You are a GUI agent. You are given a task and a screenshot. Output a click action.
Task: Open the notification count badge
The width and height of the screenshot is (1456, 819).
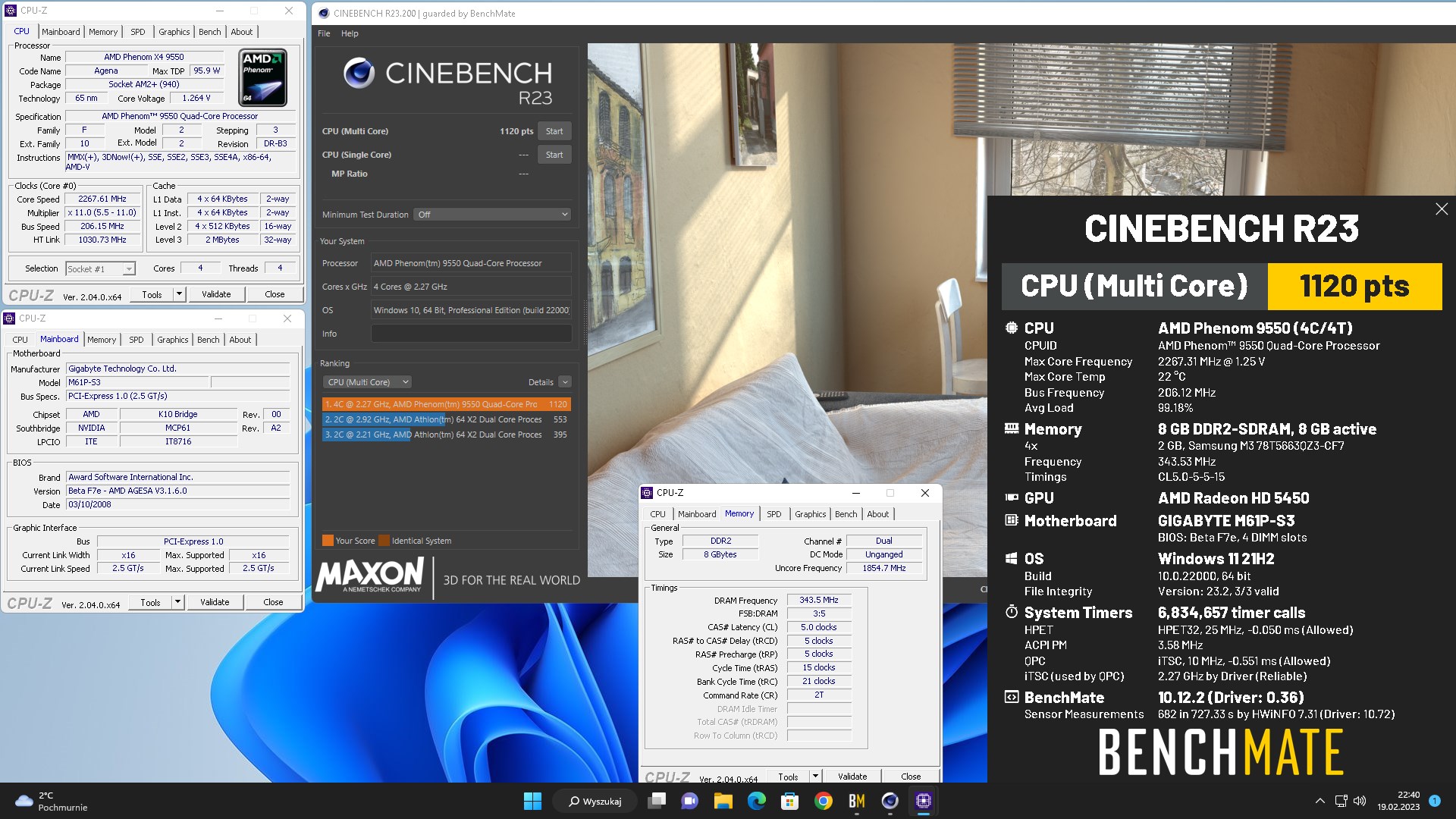pyautogui.click(x=1435, y=801)
